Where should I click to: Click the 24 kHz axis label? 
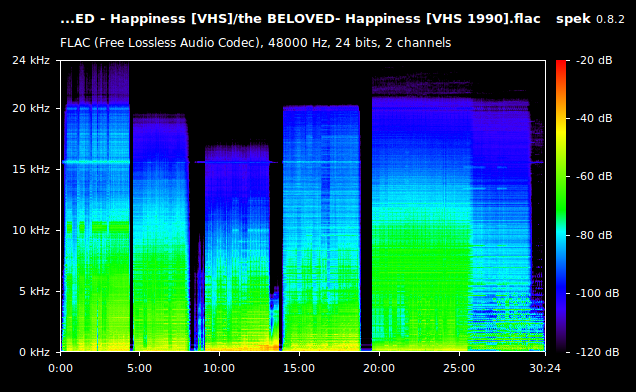(x=31, y=60)
